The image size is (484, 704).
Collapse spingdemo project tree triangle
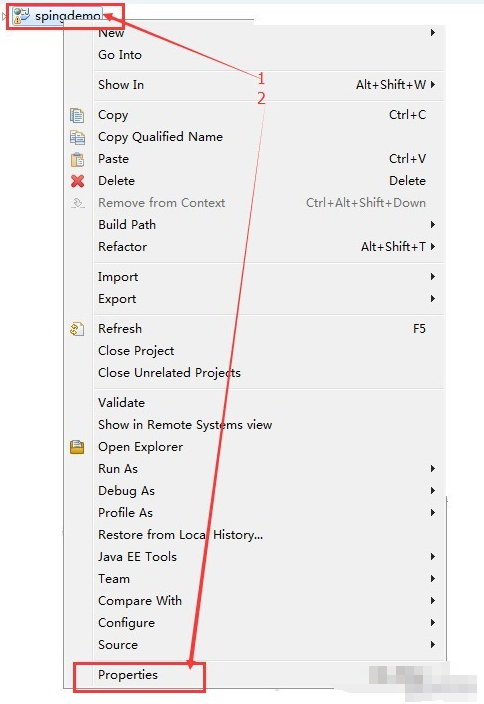(4, 16)
